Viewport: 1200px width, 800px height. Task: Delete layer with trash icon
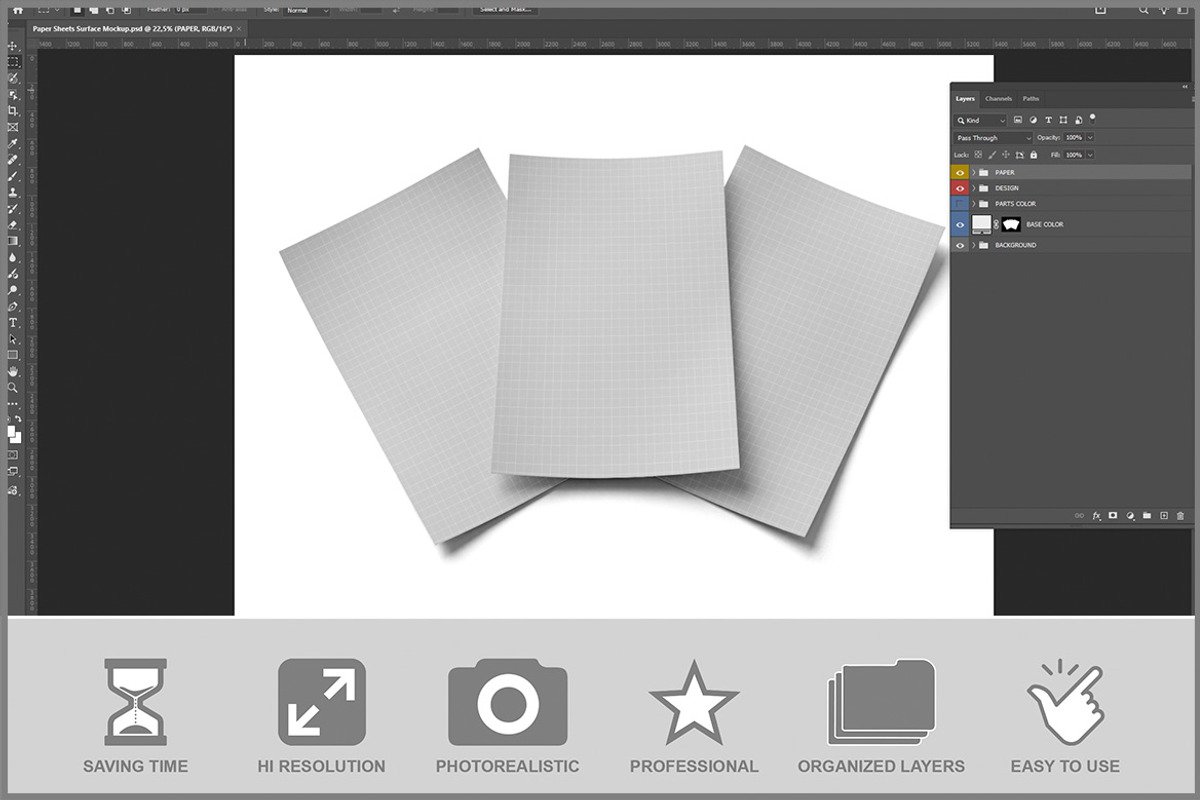tap(1180, 516)
